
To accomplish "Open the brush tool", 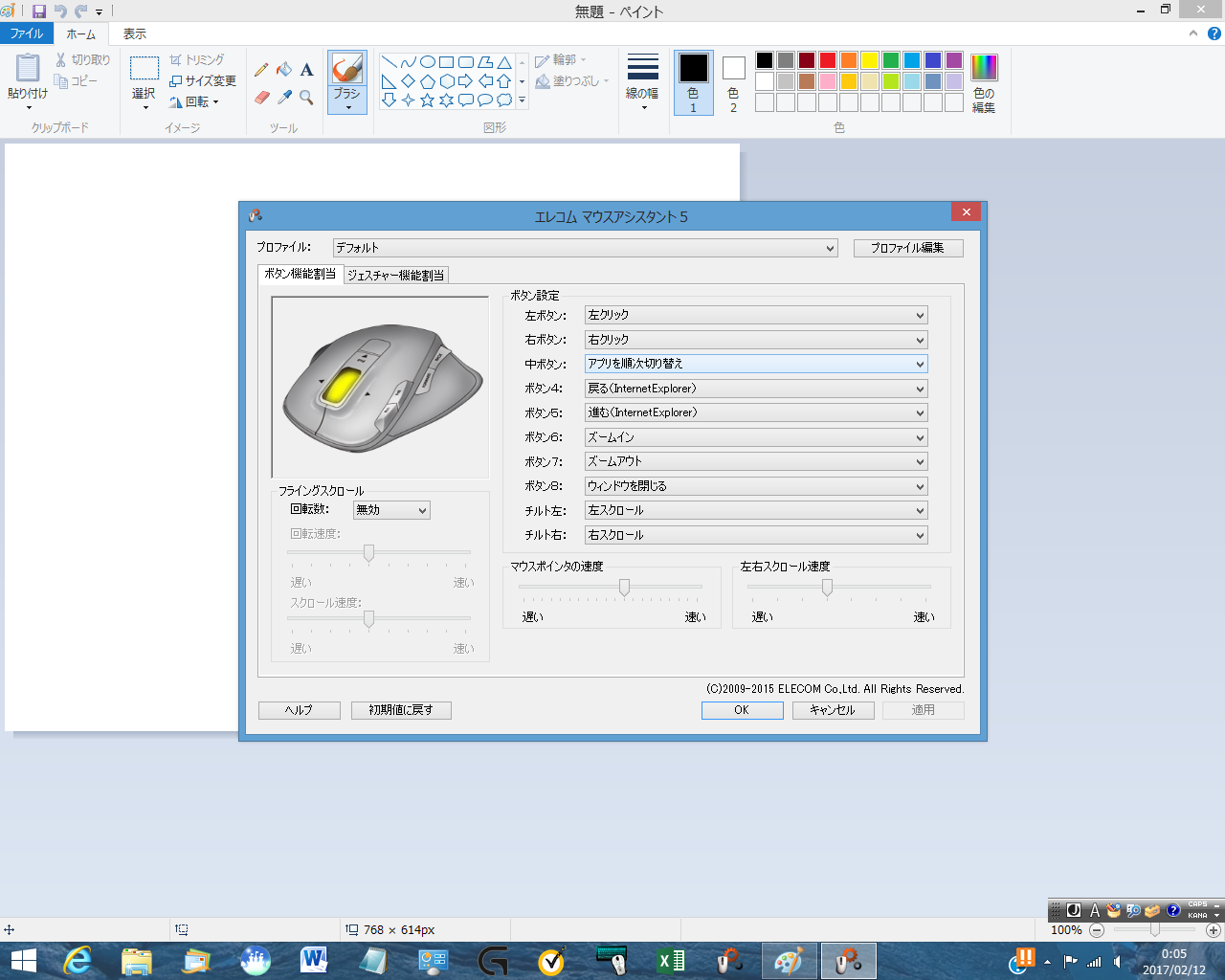I will coord(346,82).
